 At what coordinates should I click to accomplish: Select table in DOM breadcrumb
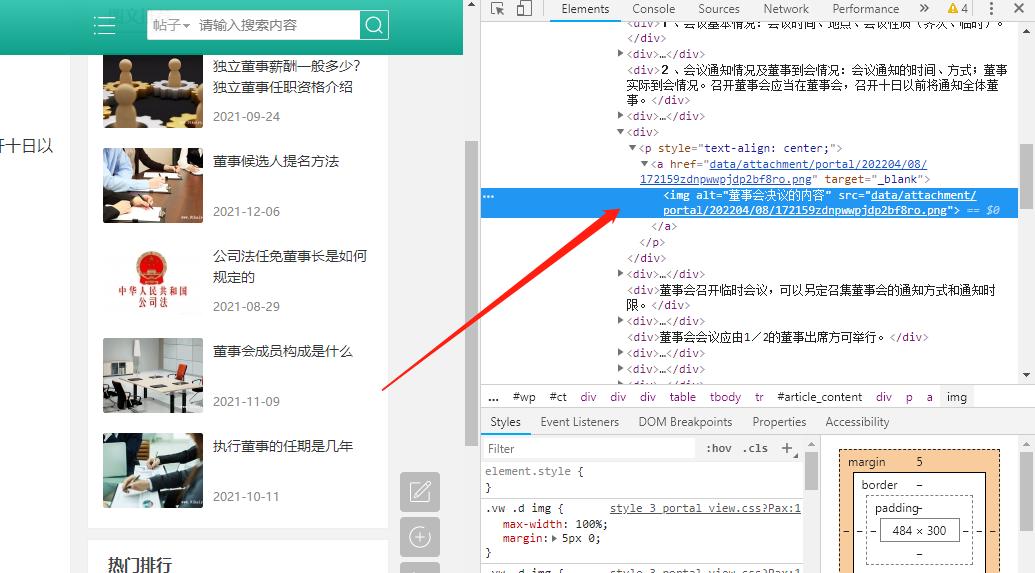point(683,397)
